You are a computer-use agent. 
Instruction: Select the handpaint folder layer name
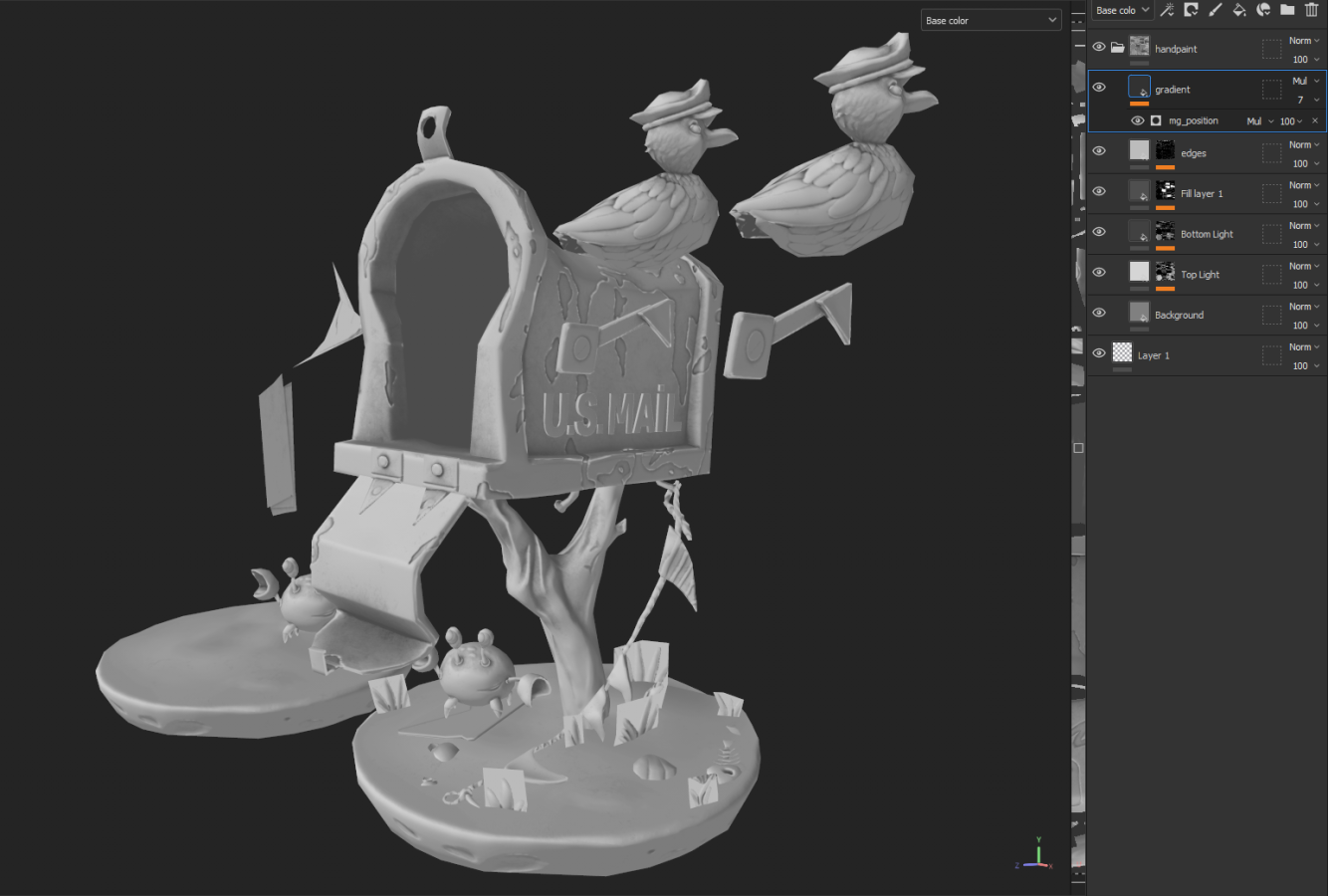click(x=1176, y=49)
